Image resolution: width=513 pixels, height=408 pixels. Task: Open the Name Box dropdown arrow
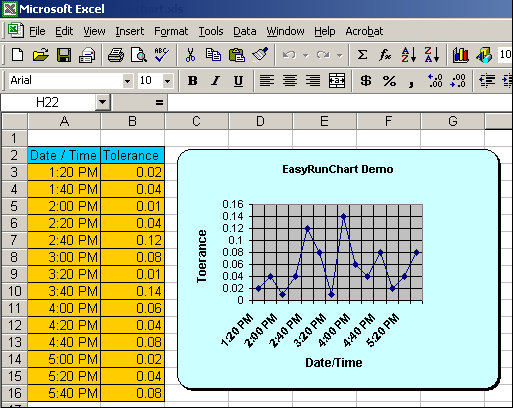(102, 102)
